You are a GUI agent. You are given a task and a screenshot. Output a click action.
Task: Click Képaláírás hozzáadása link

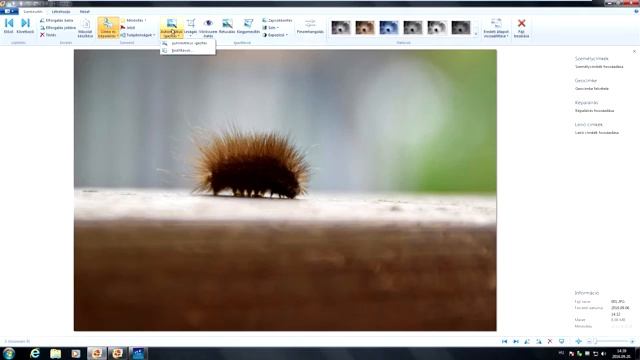click(594, 111)
